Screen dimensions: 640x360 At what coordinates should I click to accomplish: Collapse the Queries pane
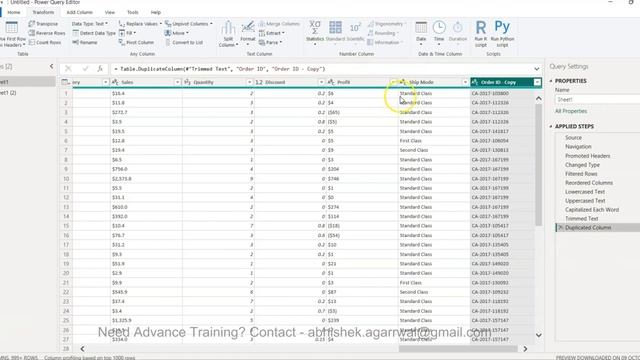[x=51, y=66]
